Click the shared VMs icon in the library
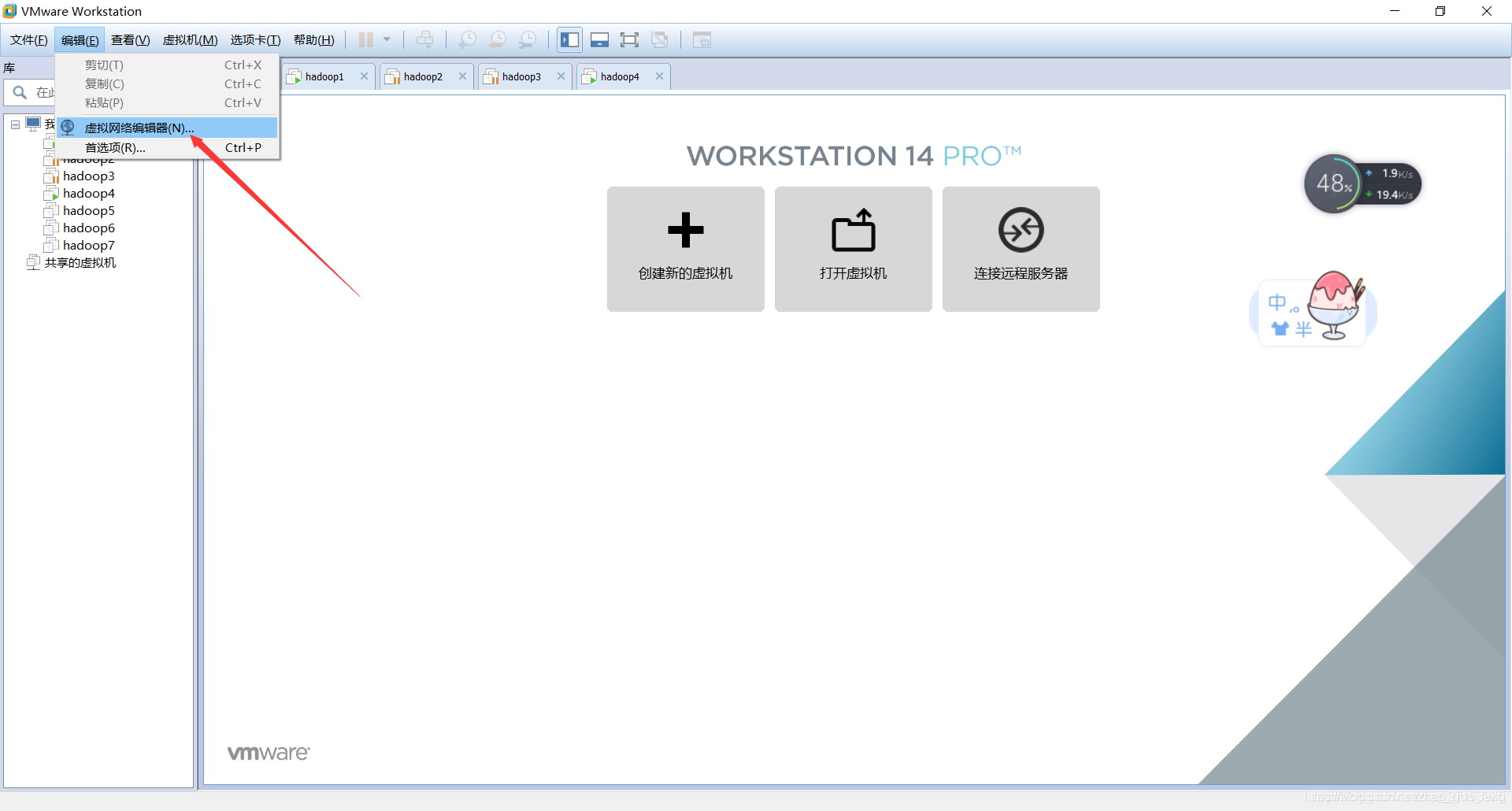 tap(33, 263)
